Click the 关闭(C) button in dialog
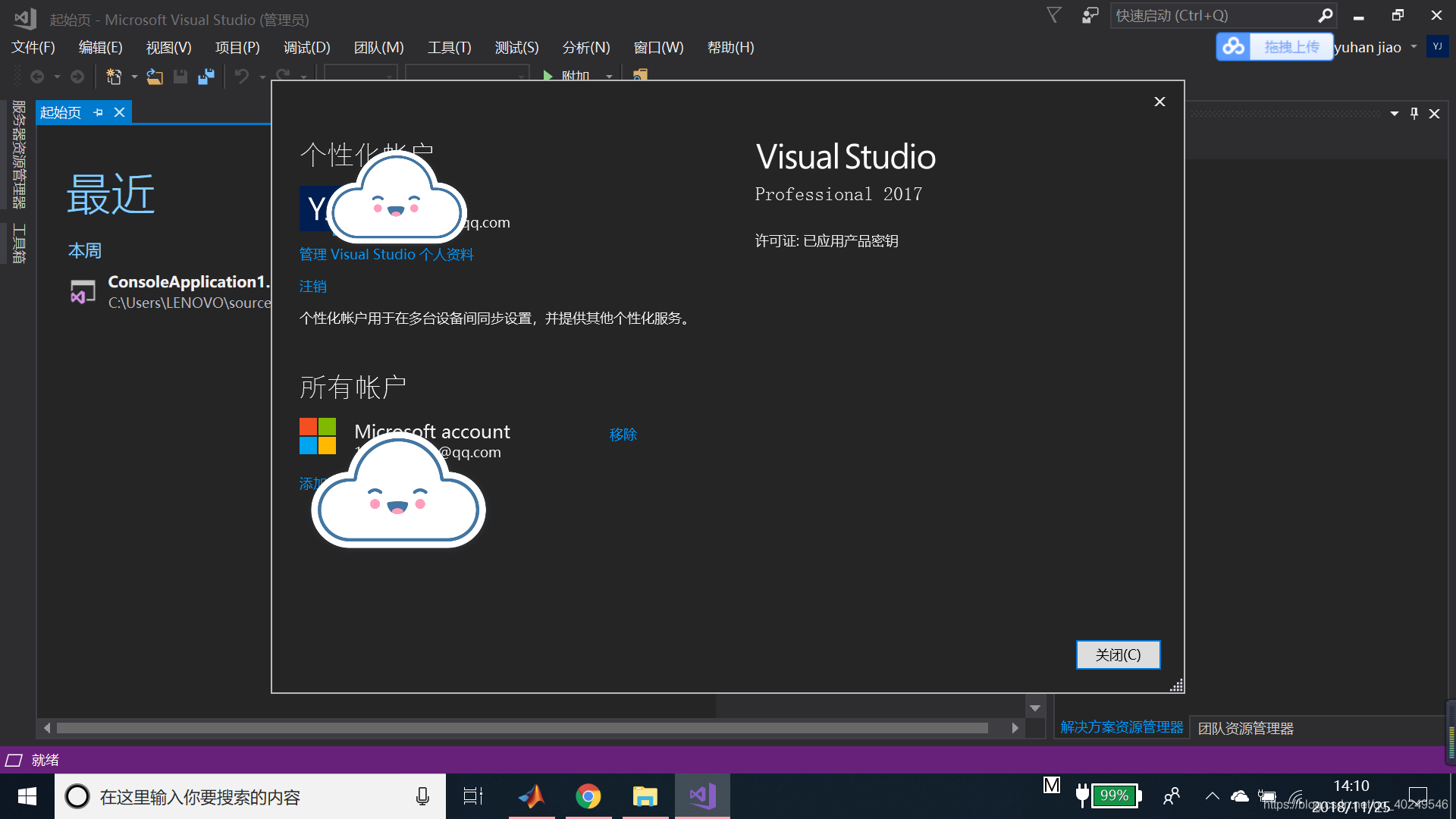This screenshot has height=819, width=1456. pyautogui.click(x=1118, y=654)
